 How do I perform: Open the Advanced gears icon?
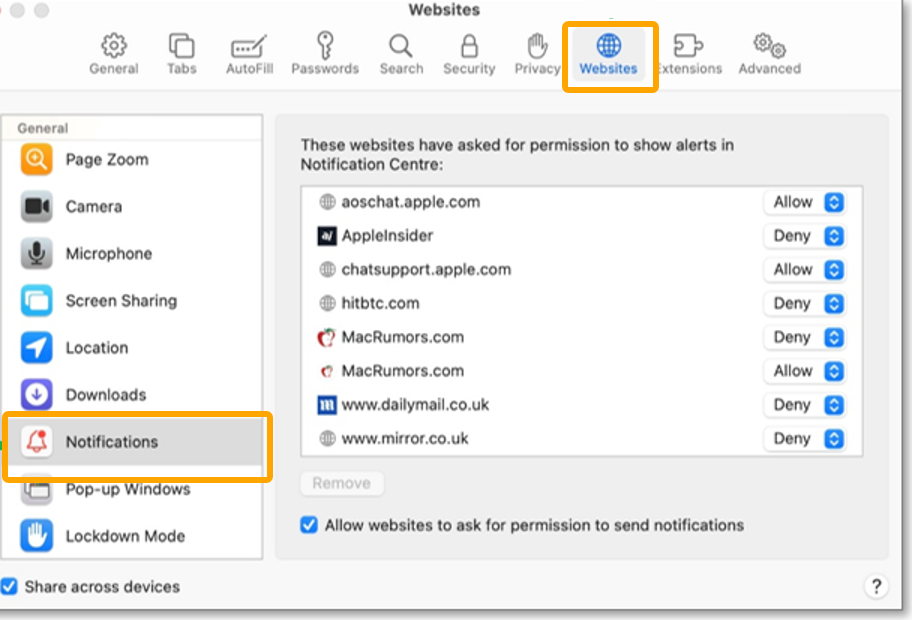pyautogui.click(x=769, y=46)
